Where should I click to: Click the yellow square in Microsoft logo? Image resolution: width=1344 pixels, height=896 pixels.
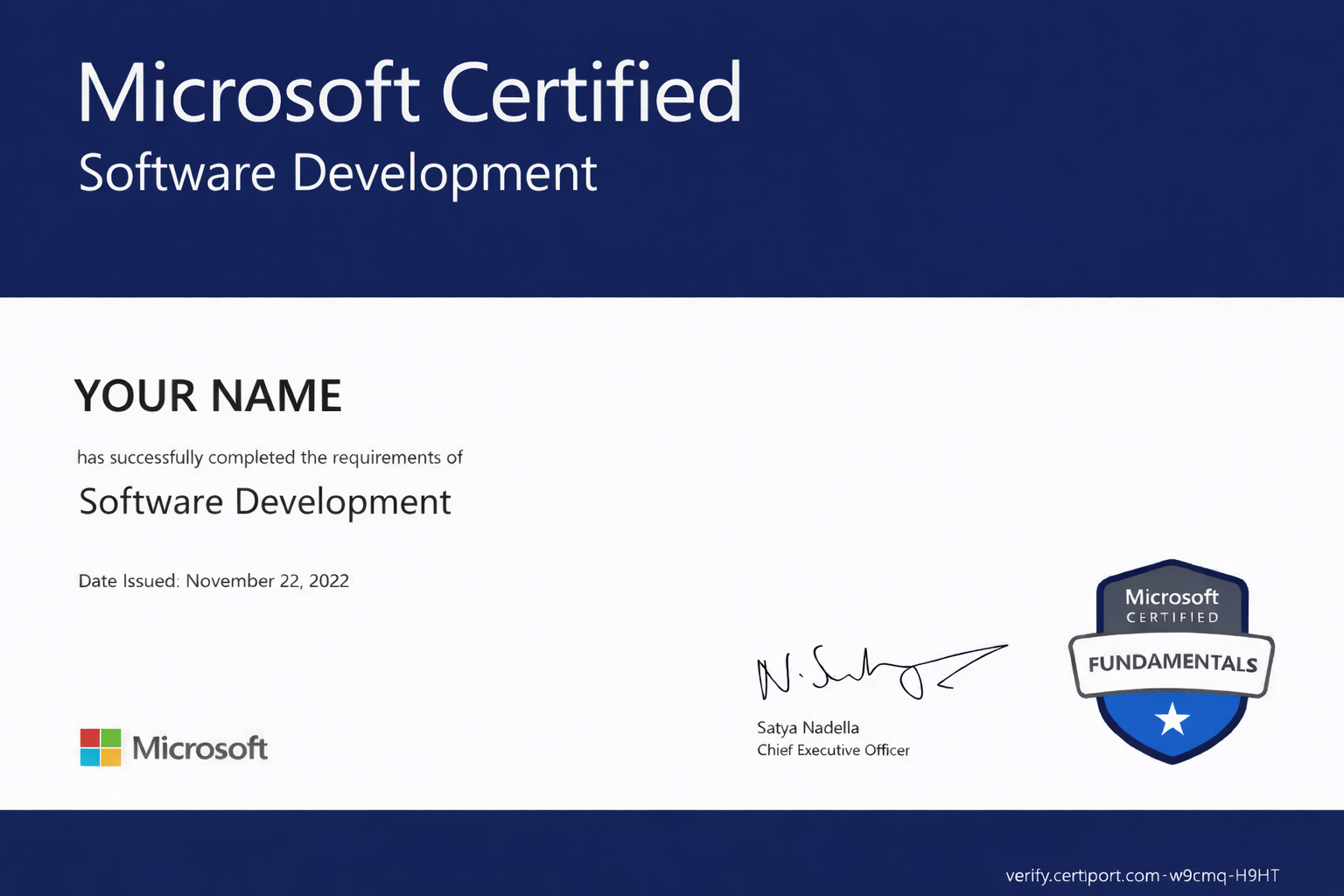pos(111,758)
